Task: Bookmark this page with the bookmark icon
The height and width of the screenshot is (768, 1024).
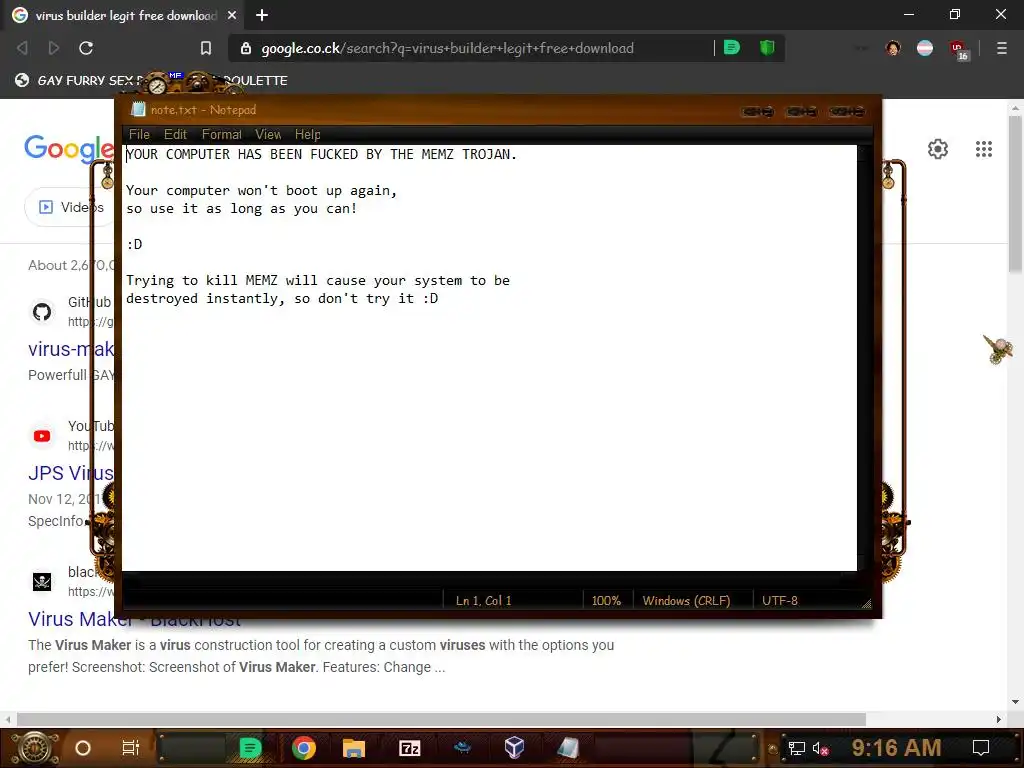Action: tap(206, 48)
